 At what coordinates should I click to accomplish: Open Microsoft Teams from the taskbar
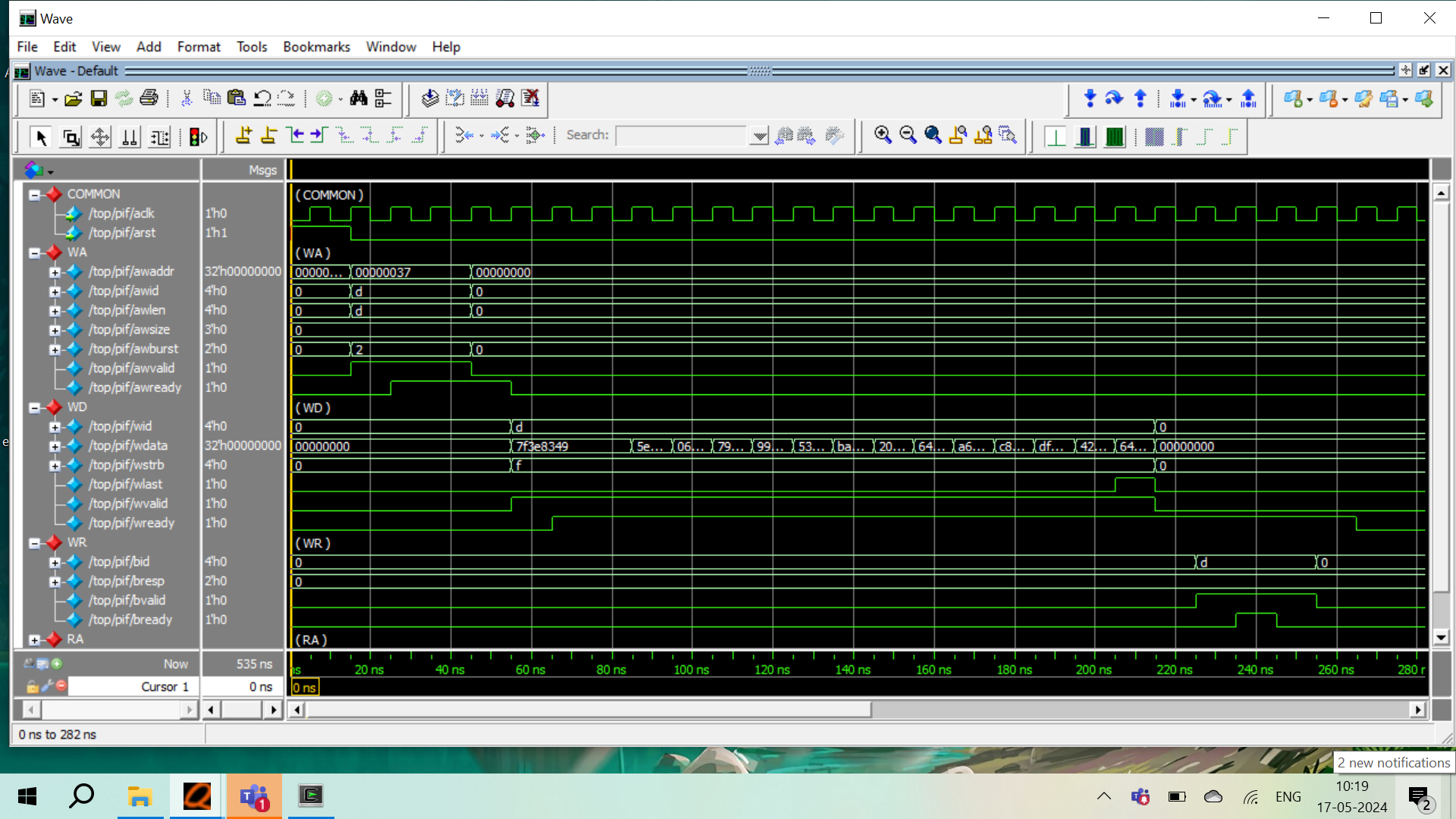254,796
